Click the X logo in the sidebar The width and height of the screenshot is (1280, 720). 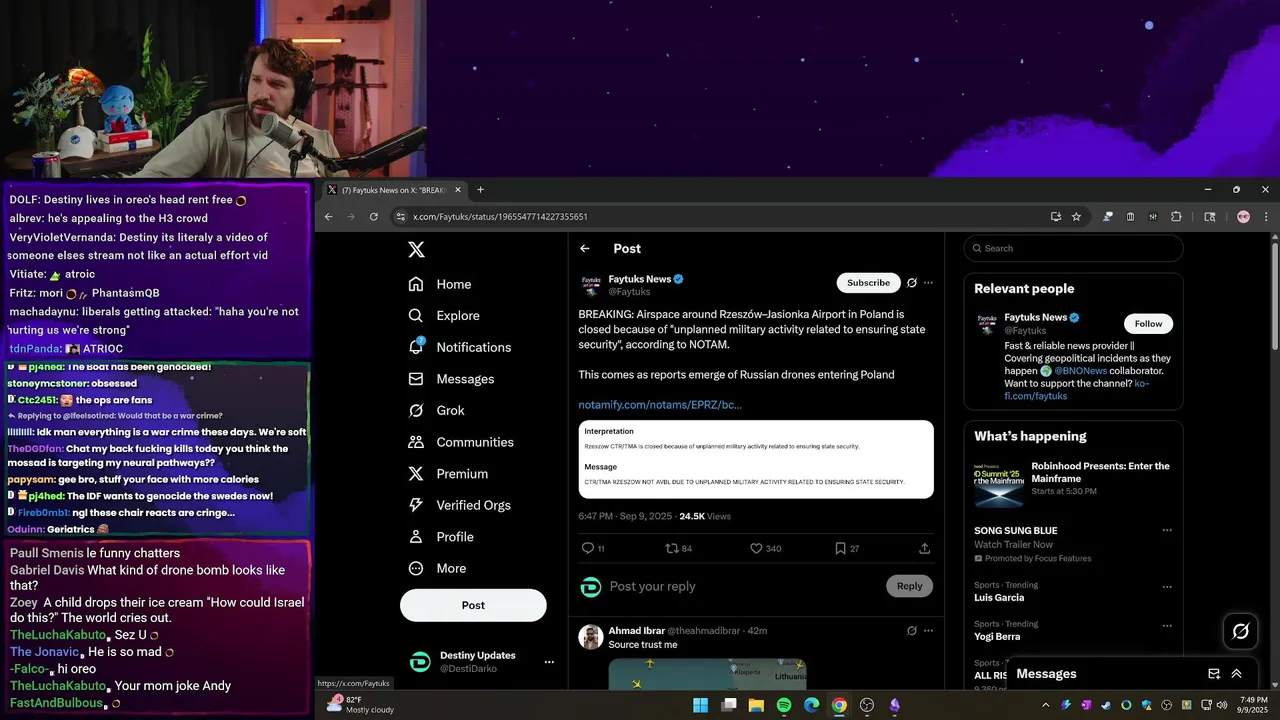pos(417,250)
